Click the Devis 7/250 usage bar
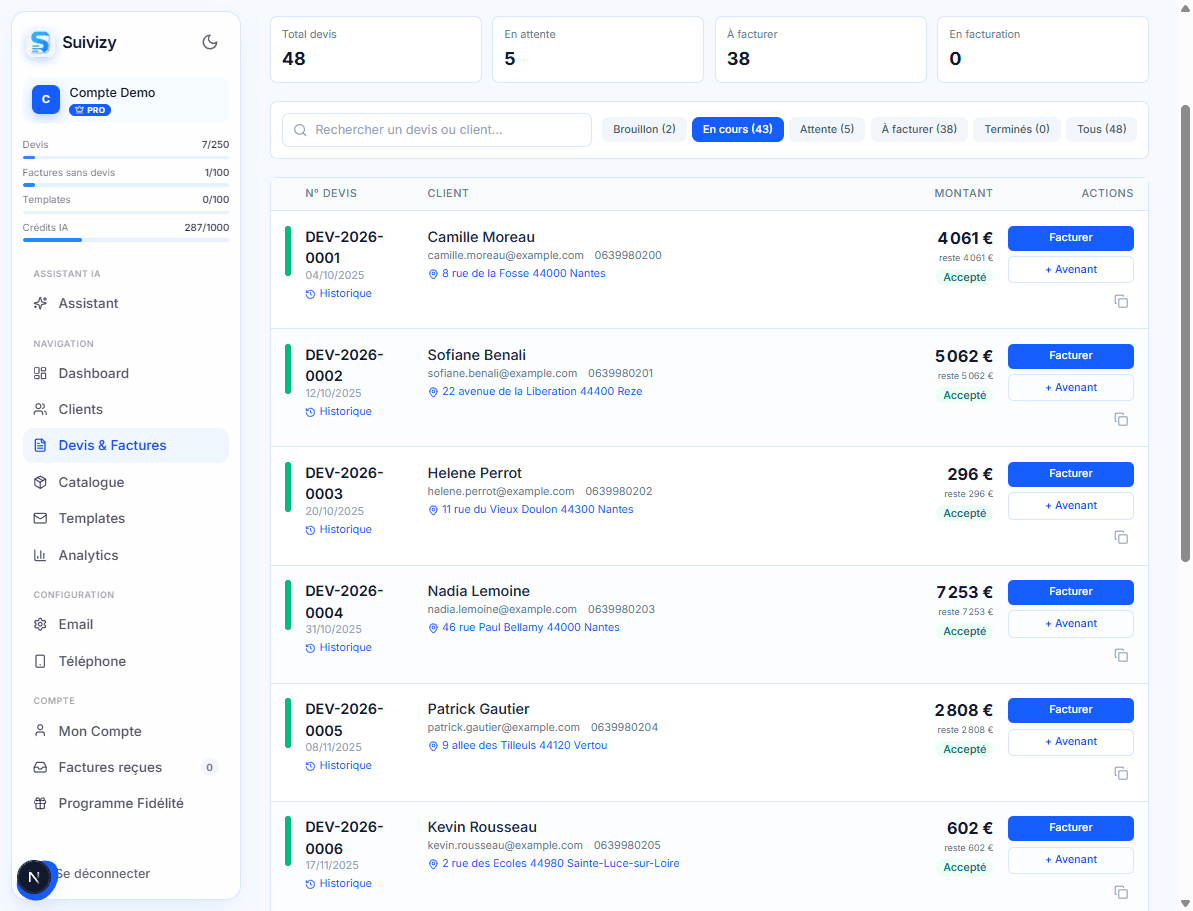 click(126, 158)
